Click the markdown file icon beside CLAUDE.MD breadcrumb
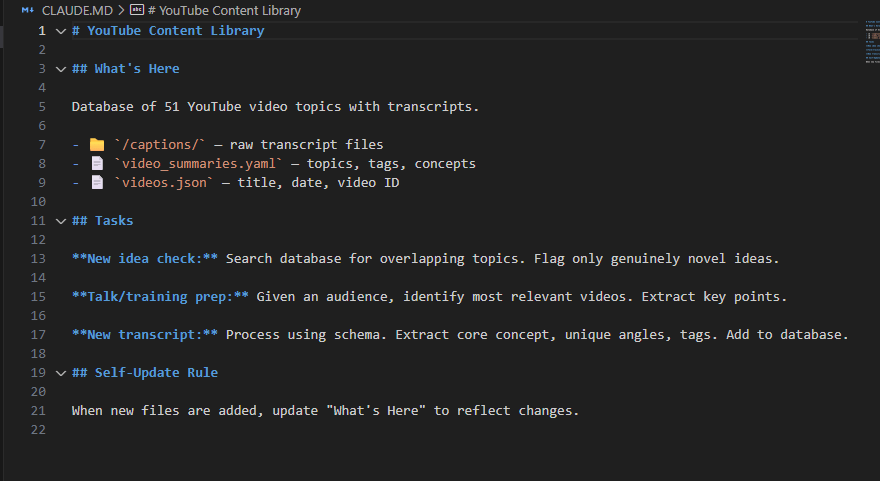The height and width of the screenshot is (481, 880). click(28, 10)
